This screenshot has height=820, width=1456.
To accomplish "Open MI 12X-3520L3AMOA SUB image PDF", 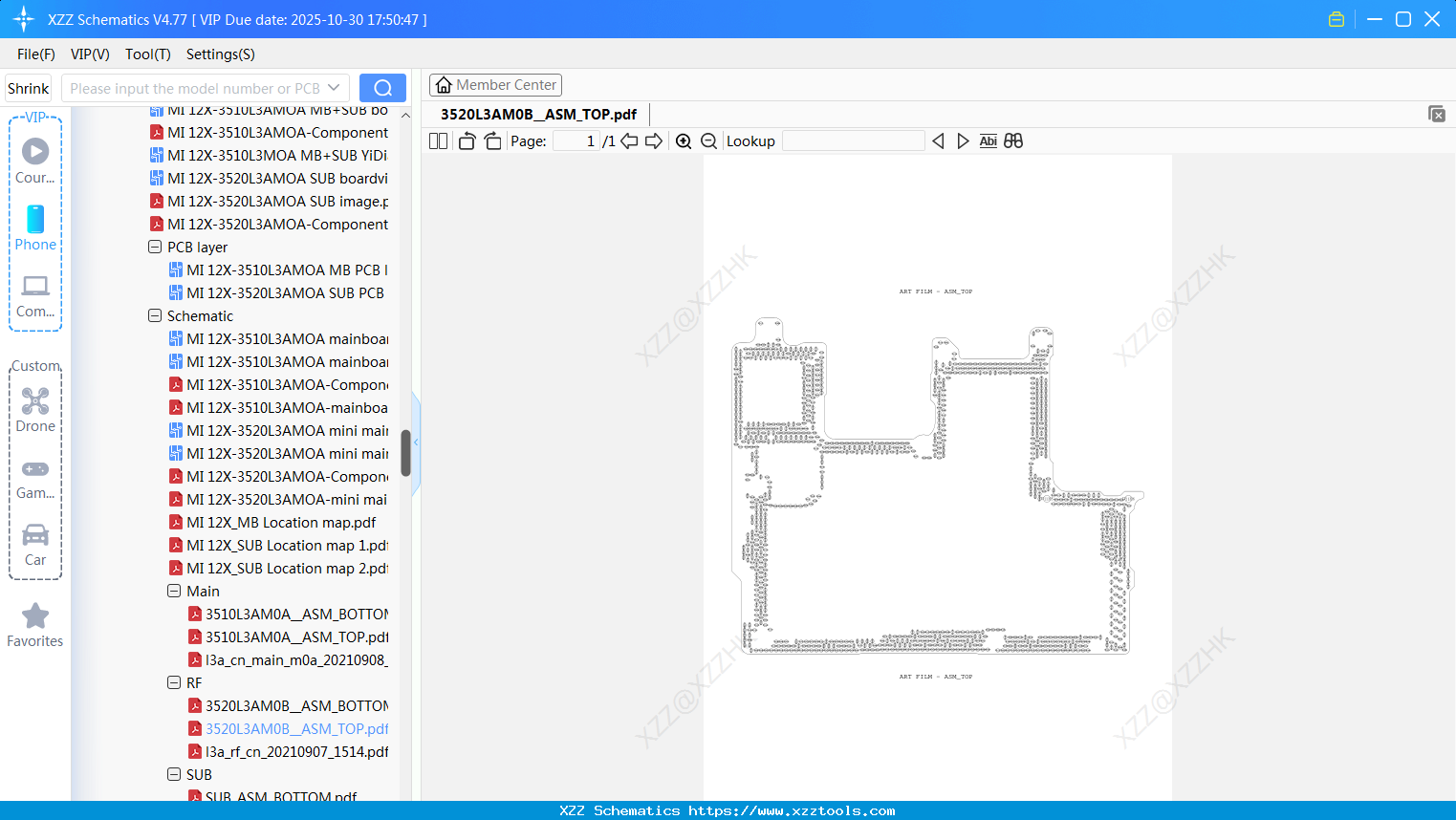I will pyautogui.click(x=269, y=201).
